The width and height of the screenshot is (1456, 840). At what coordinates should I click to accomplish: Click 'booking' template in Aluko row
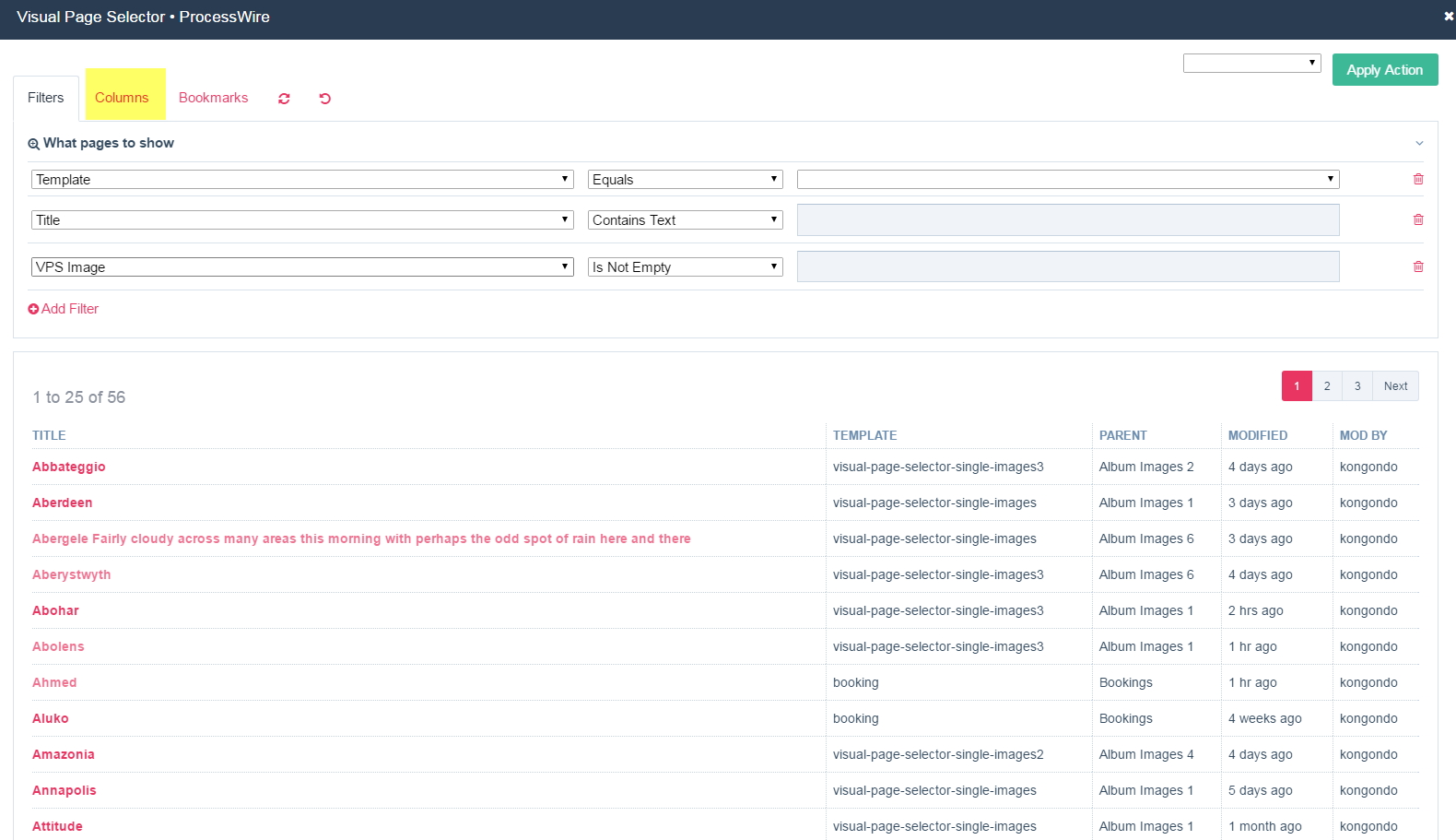[856, 718]
